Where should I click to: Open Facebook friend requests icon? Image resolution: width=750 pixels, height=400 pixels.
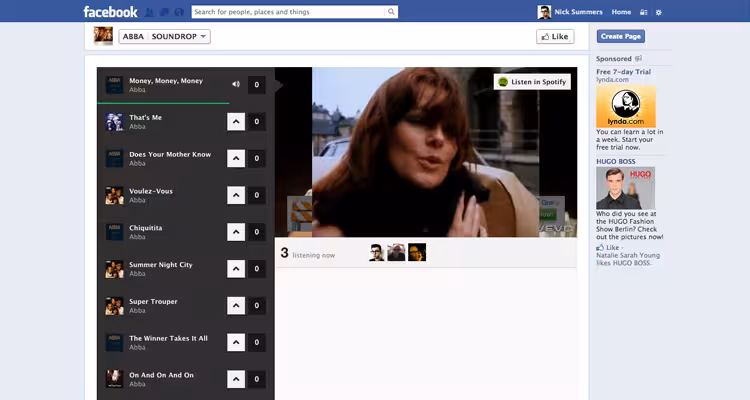149,12
